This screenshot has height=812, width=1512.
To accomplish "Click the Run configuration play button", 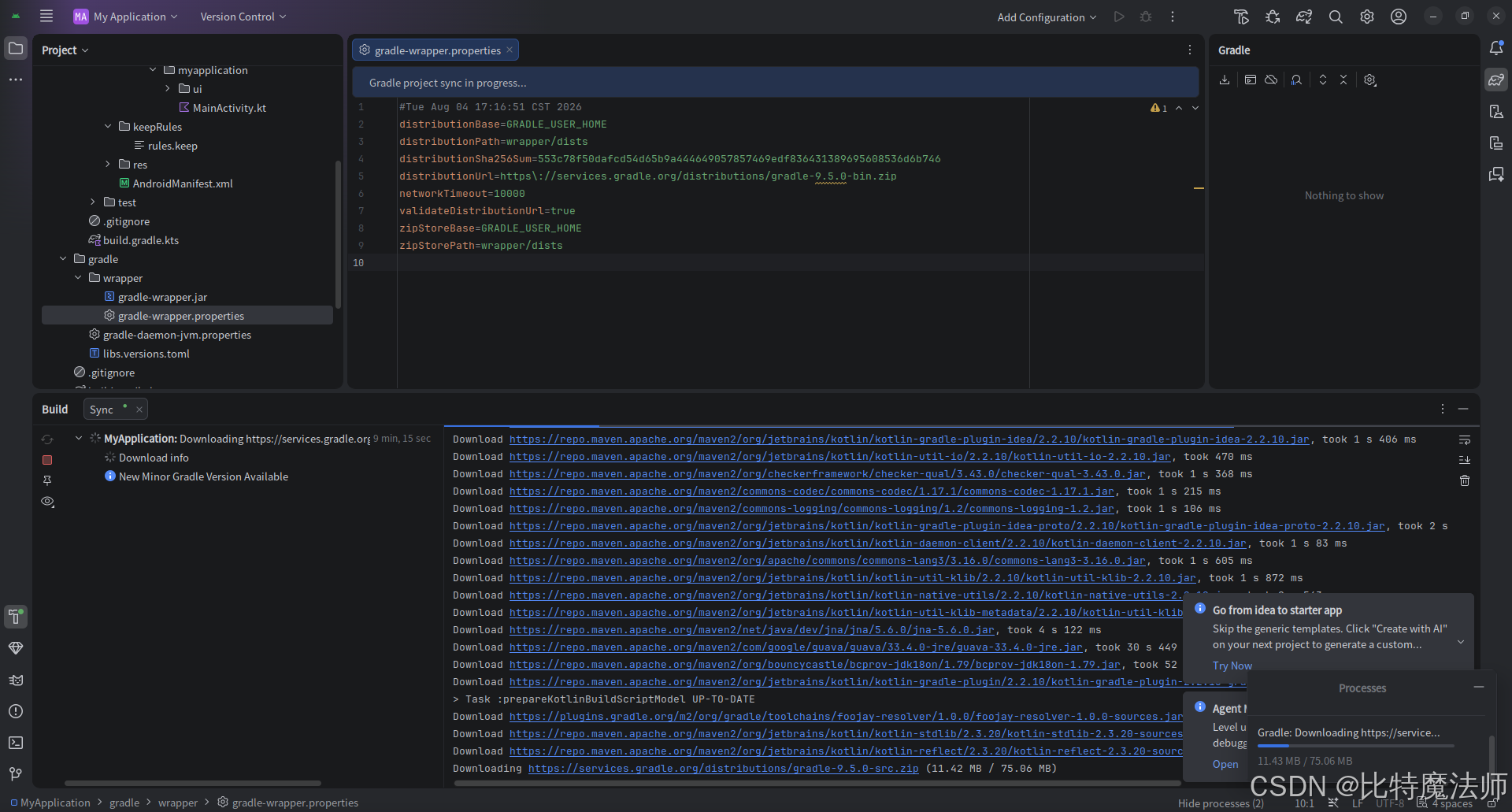I will [x=1118, y=17].
